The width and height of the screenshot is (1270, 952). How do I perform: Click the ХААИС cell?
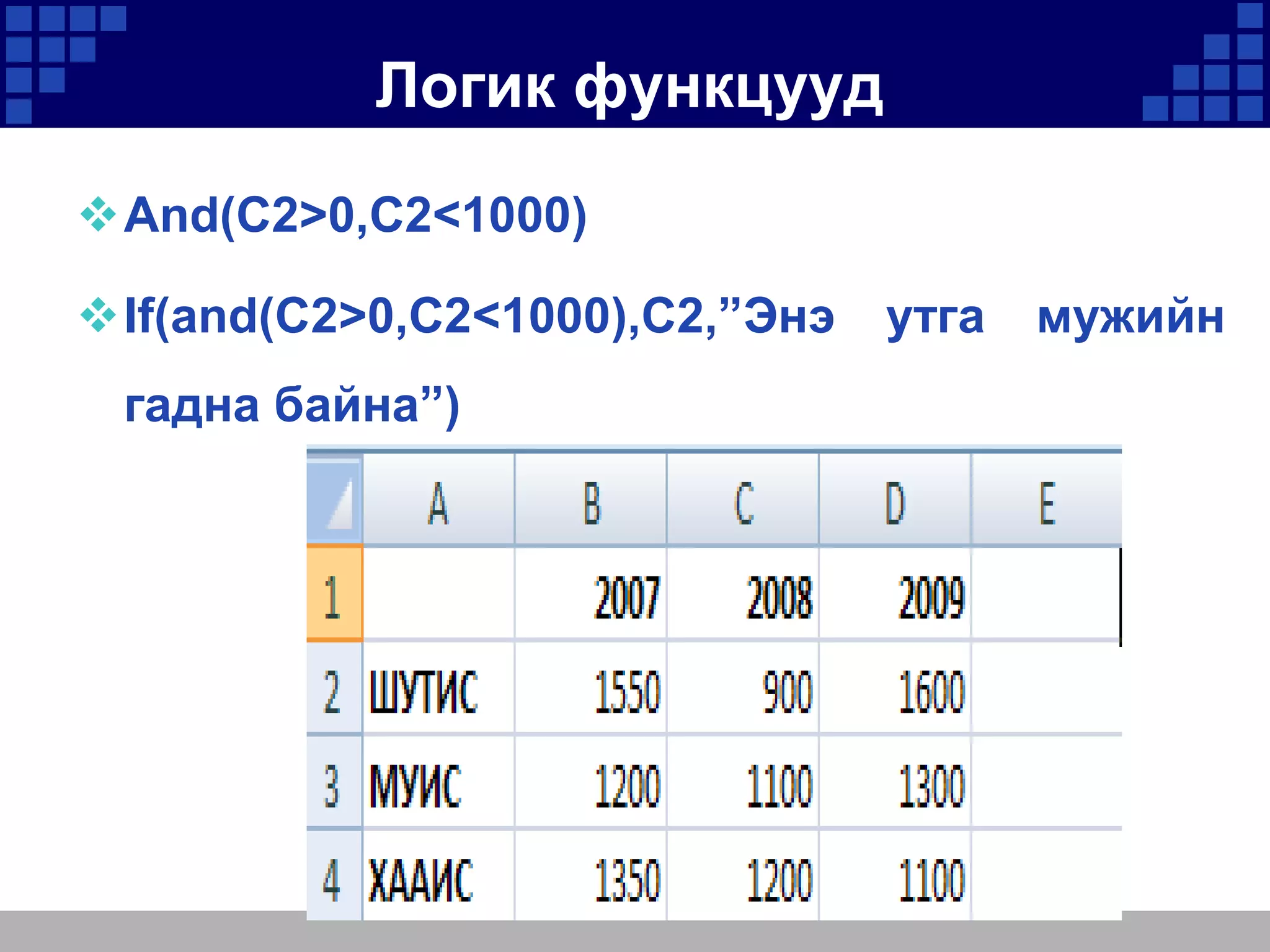coord(438,876)
